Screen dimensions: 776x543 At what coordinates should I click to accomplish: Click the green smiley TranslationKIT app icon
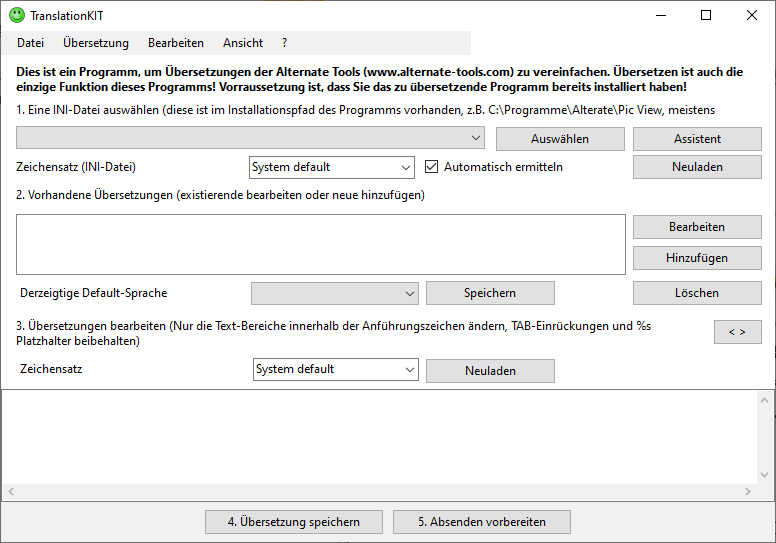(17, 15)
